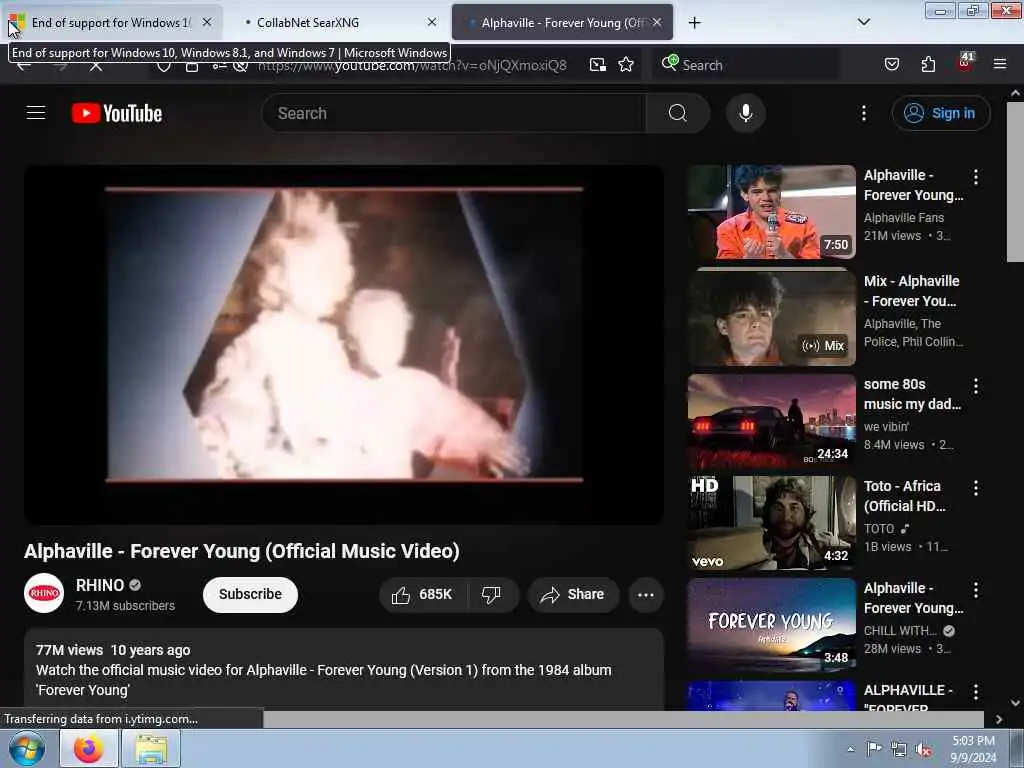Bookmark this page with the star icon
1024x768 pixels.
626,65
